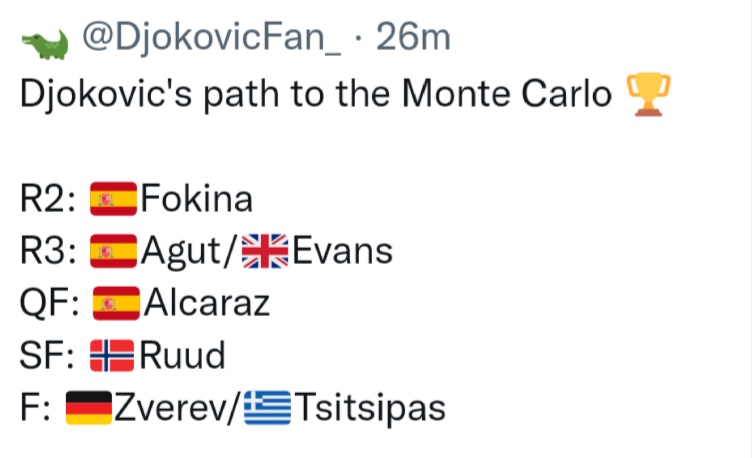Click the UK flag beside Evans
Screen dimensions: 752x458
[x=266, y=252]
